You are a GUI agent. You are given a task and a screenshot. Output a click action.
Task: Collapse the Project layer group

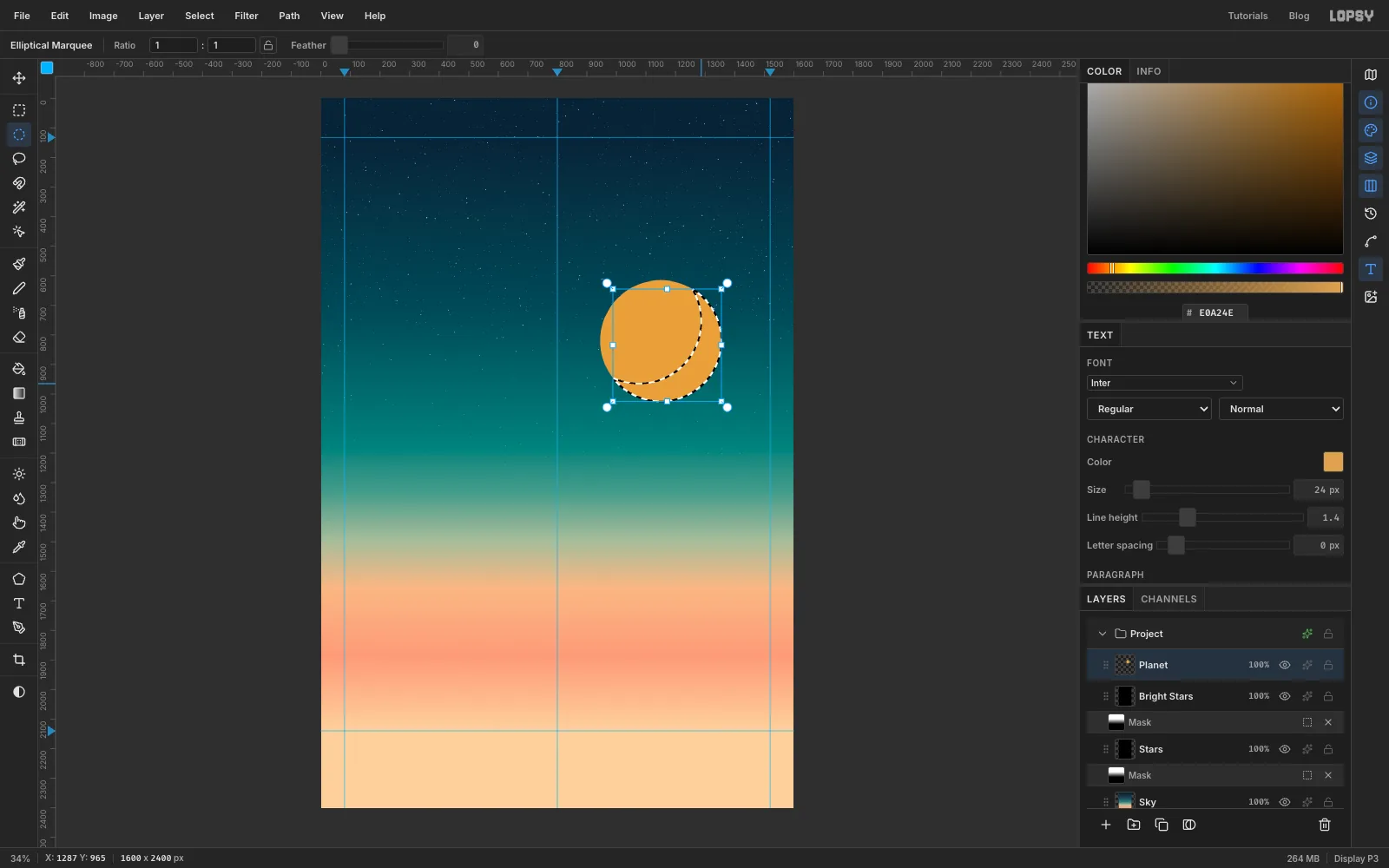point(1103,634)
